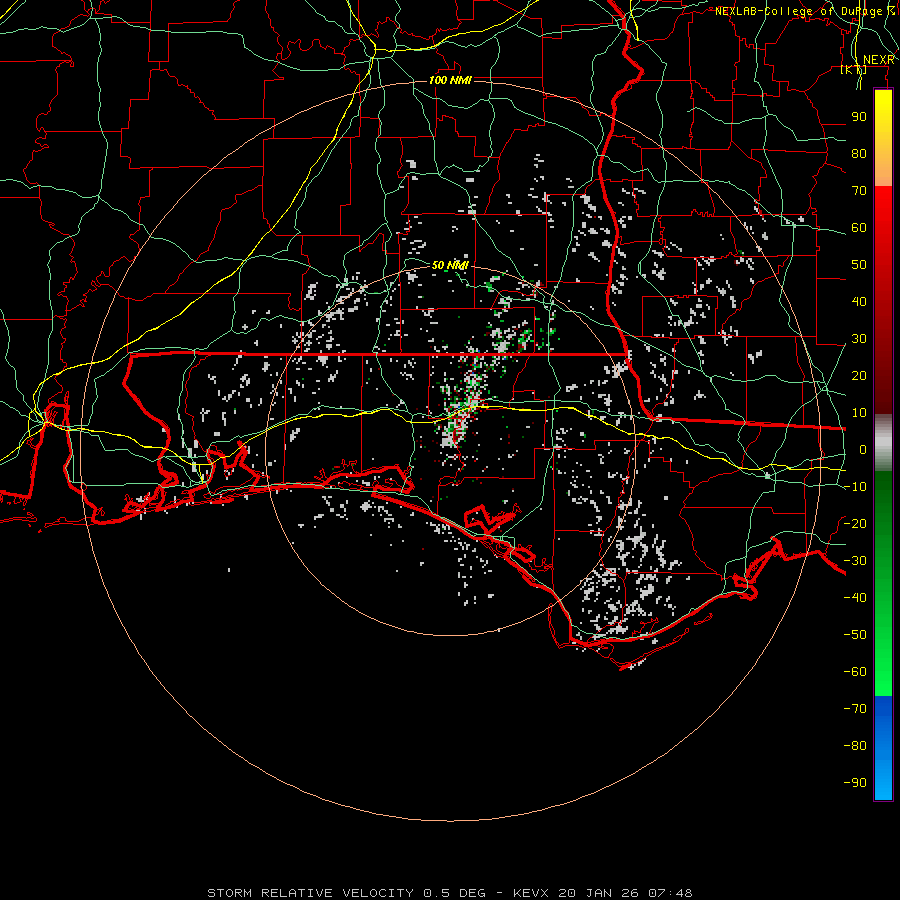
Task: Select the -60 scale value
Action: click(x=855, y=672)
